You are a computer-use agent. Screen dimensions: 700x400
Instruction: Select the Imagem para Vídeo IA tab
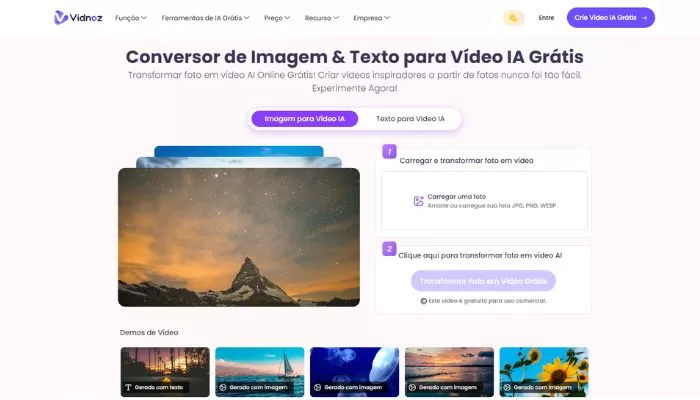click(304, 119)
